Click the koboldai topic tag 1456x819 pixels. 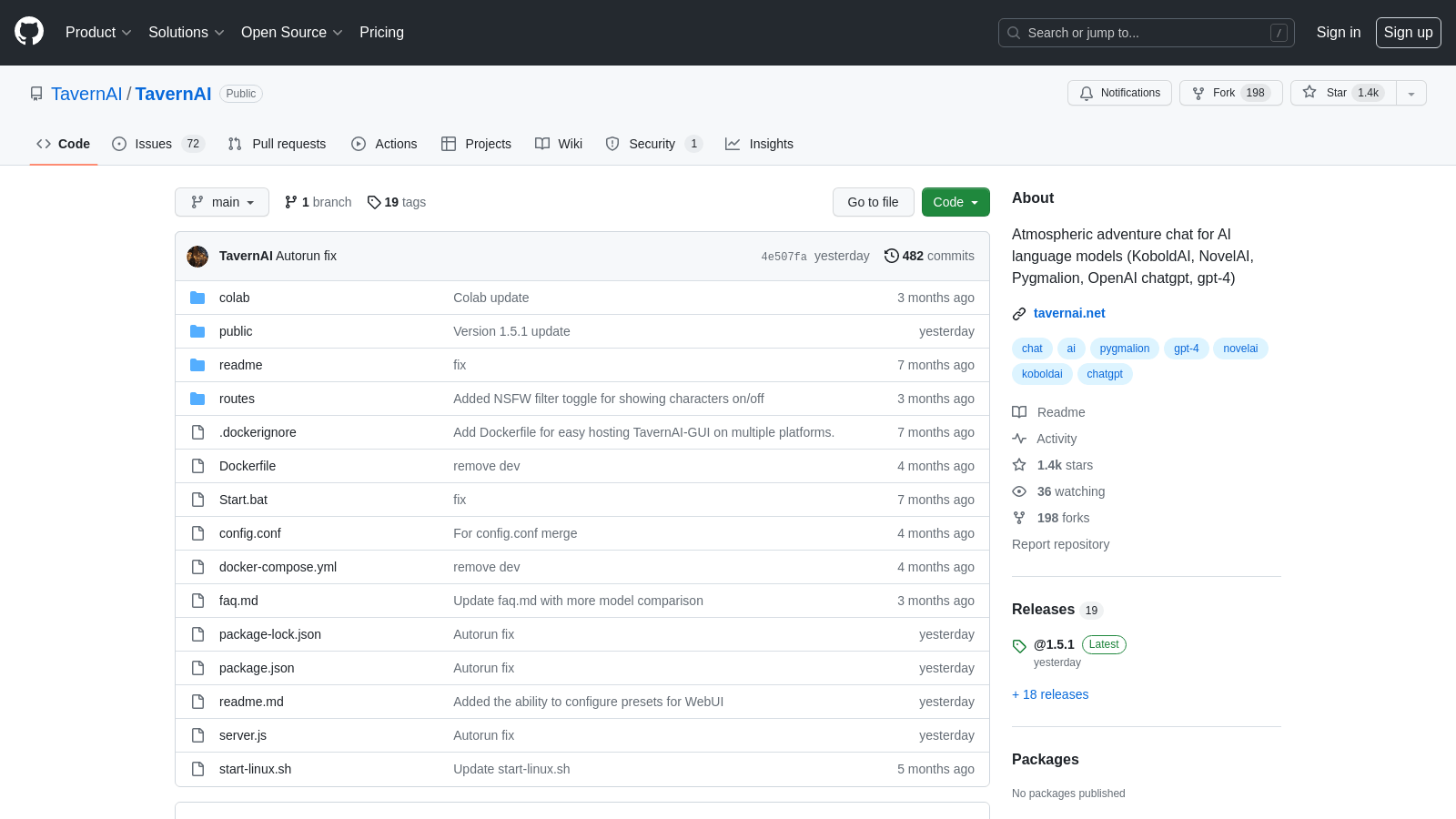click(x=1042, y=374)
